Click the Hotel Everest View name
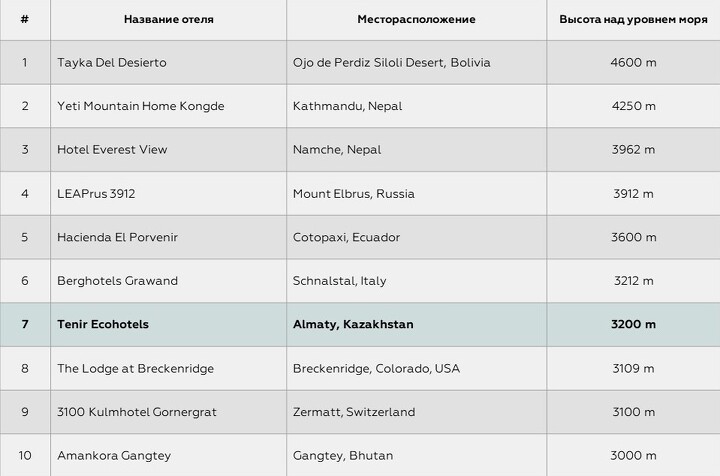 tap(112, 150)
